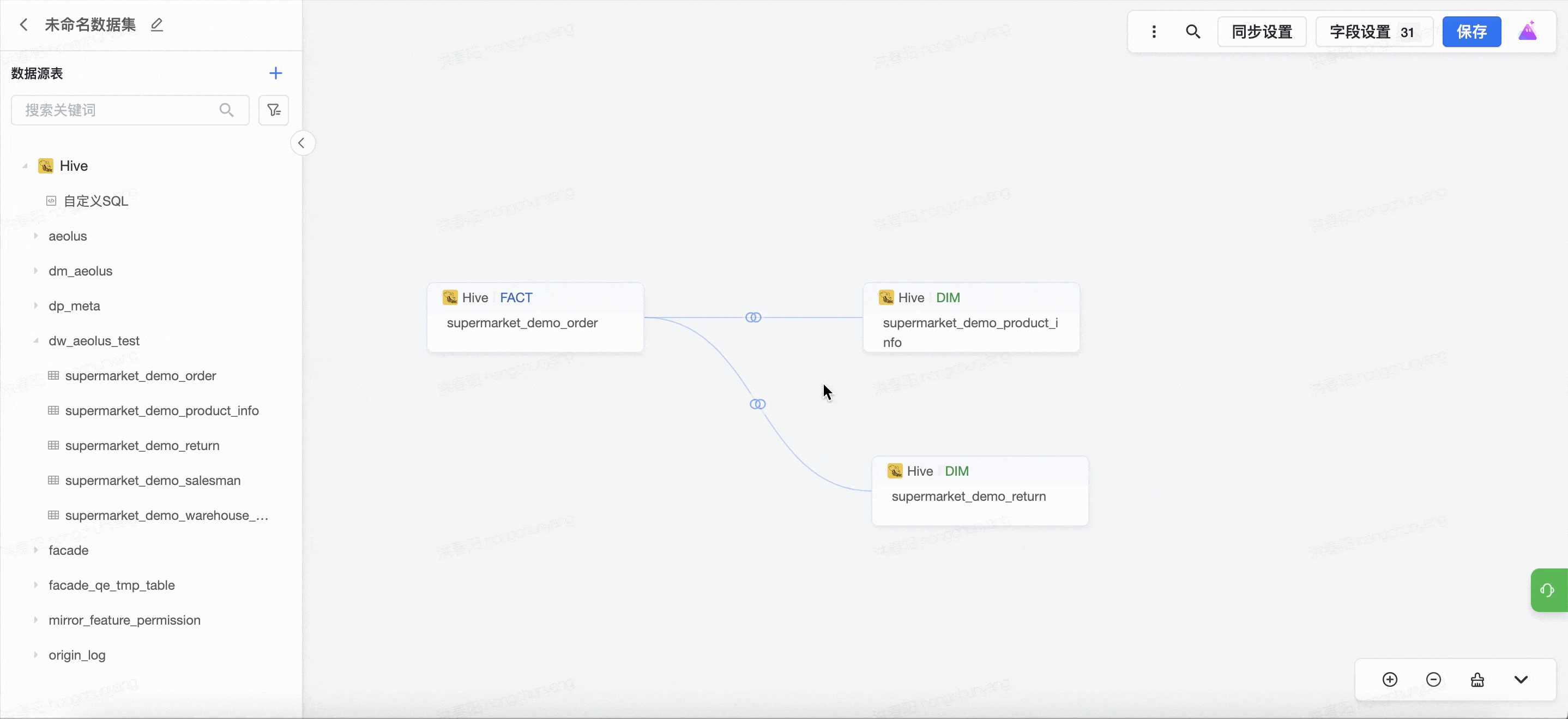Click the back arrow beside dataset title
Screen dimensions: 1568x719
point(24,25)
